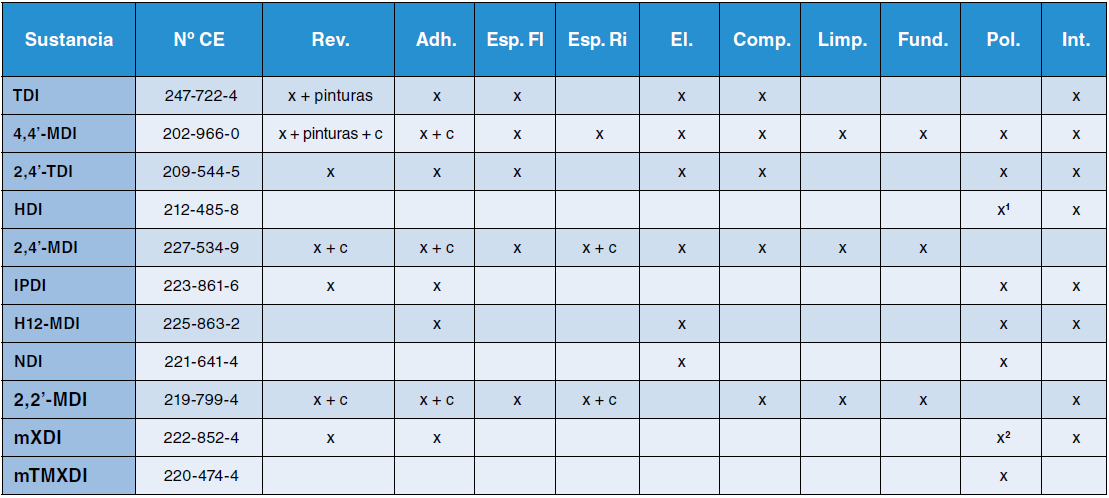This screenshot has height=498, width=1109.
Task: Select the mTMXDI row label
Action: click(50, 476)
